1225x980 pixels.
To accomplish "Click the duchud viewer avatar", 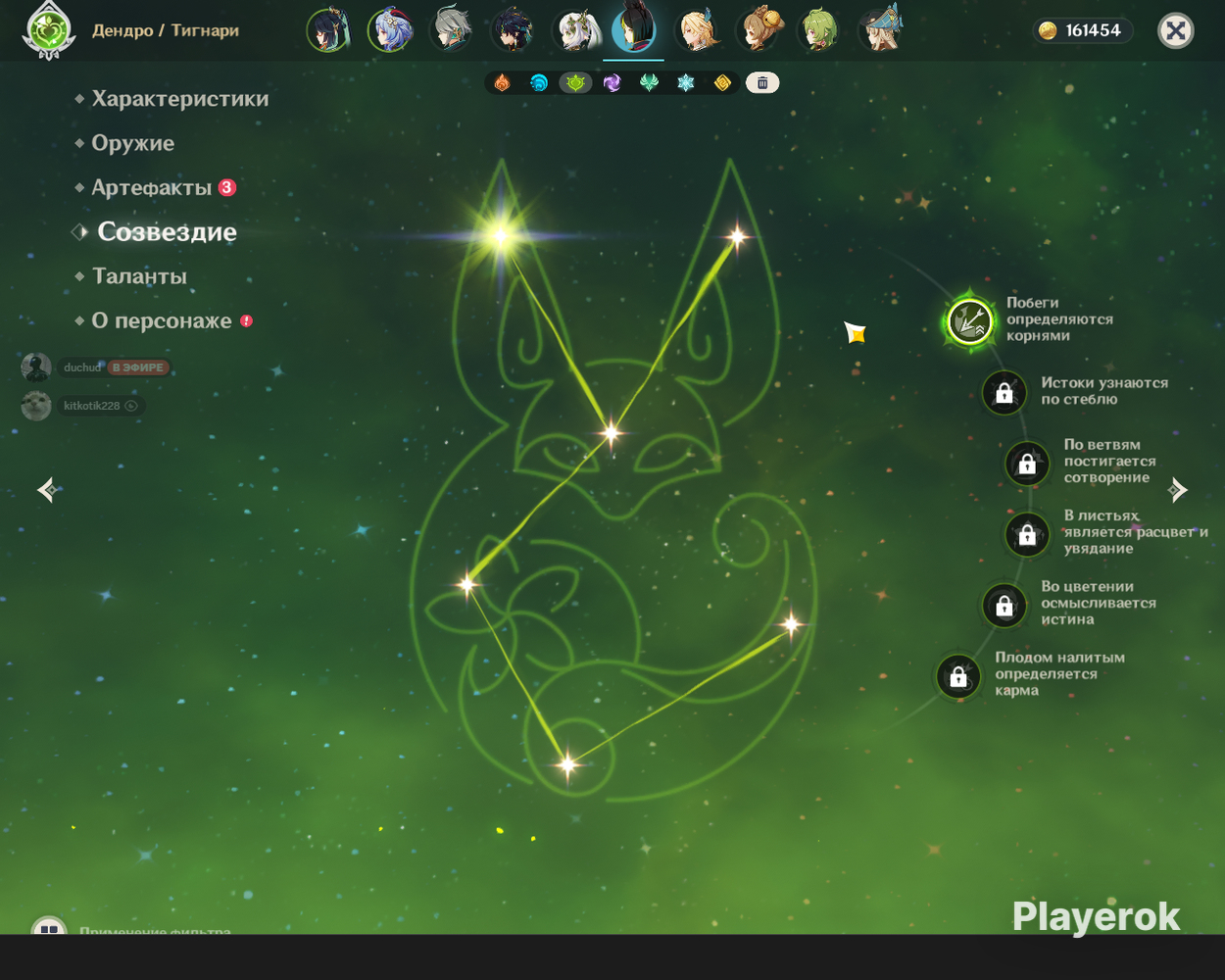I will point(36,367).
